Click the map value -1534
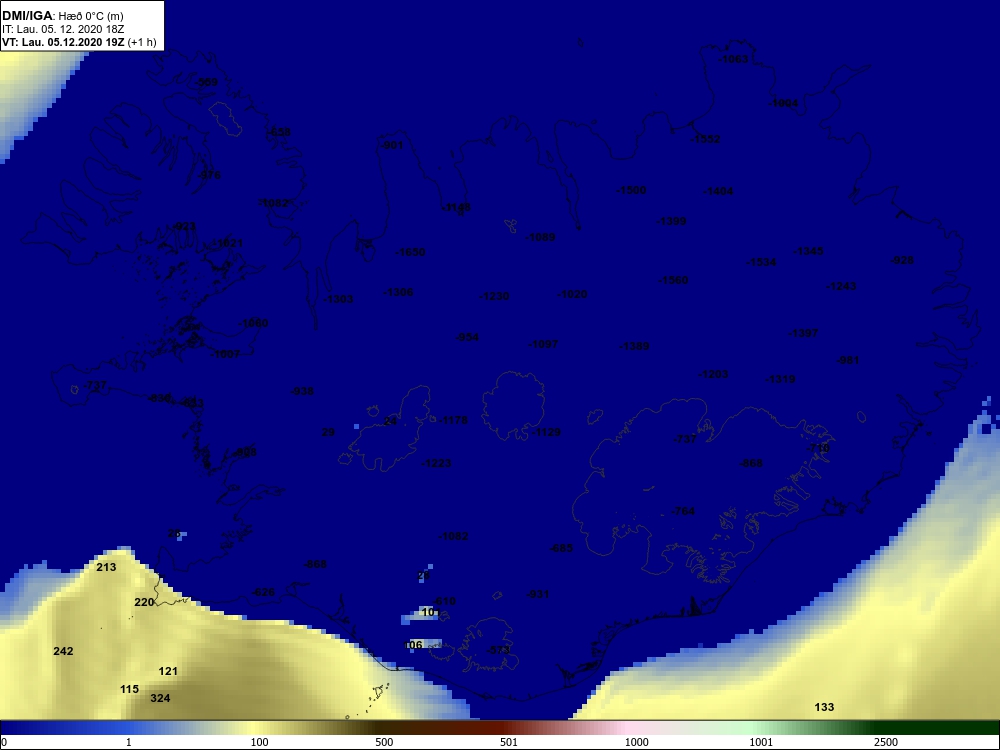 coord(761,261)
